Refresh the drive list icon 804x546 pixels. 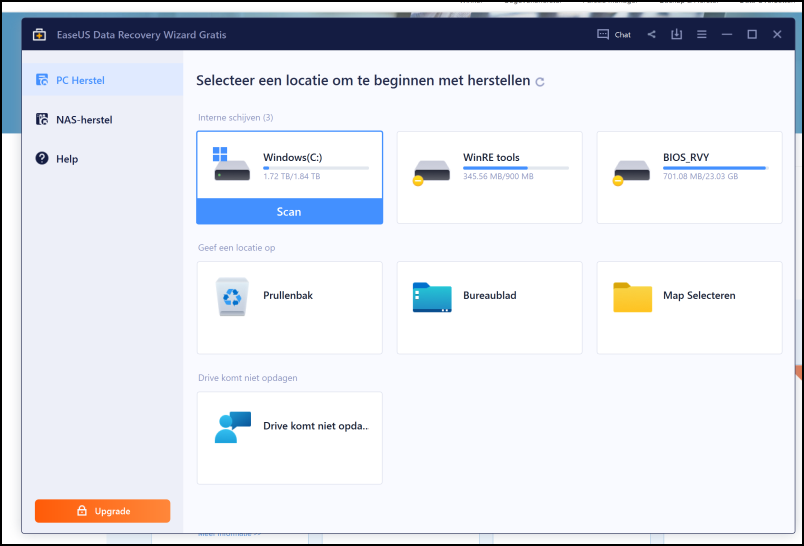click(539, 82)
